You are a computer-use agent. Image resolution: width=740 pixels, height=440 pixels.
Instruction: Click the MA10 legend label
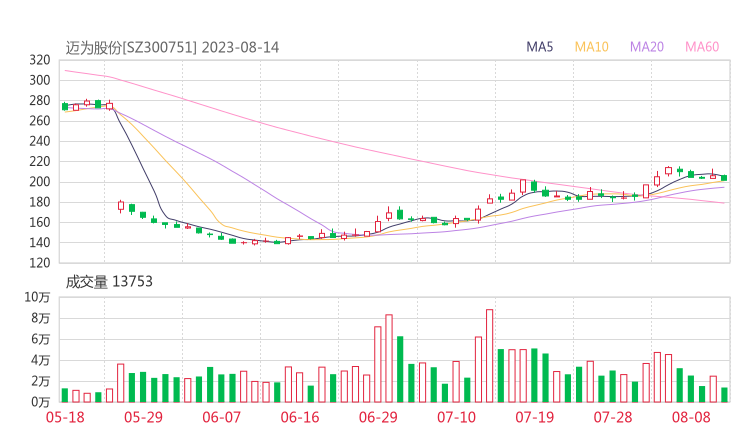(591, 47)
